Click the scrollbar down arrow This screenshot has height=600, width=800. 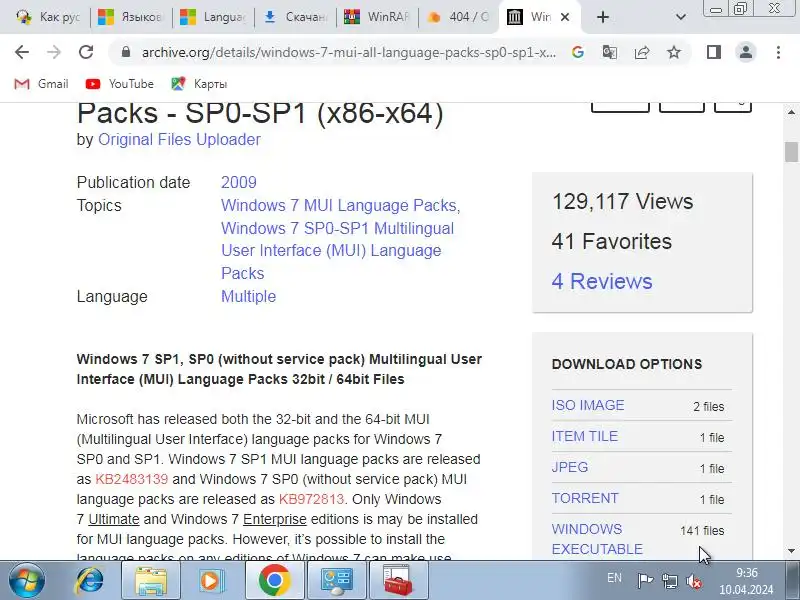[791, 551]
